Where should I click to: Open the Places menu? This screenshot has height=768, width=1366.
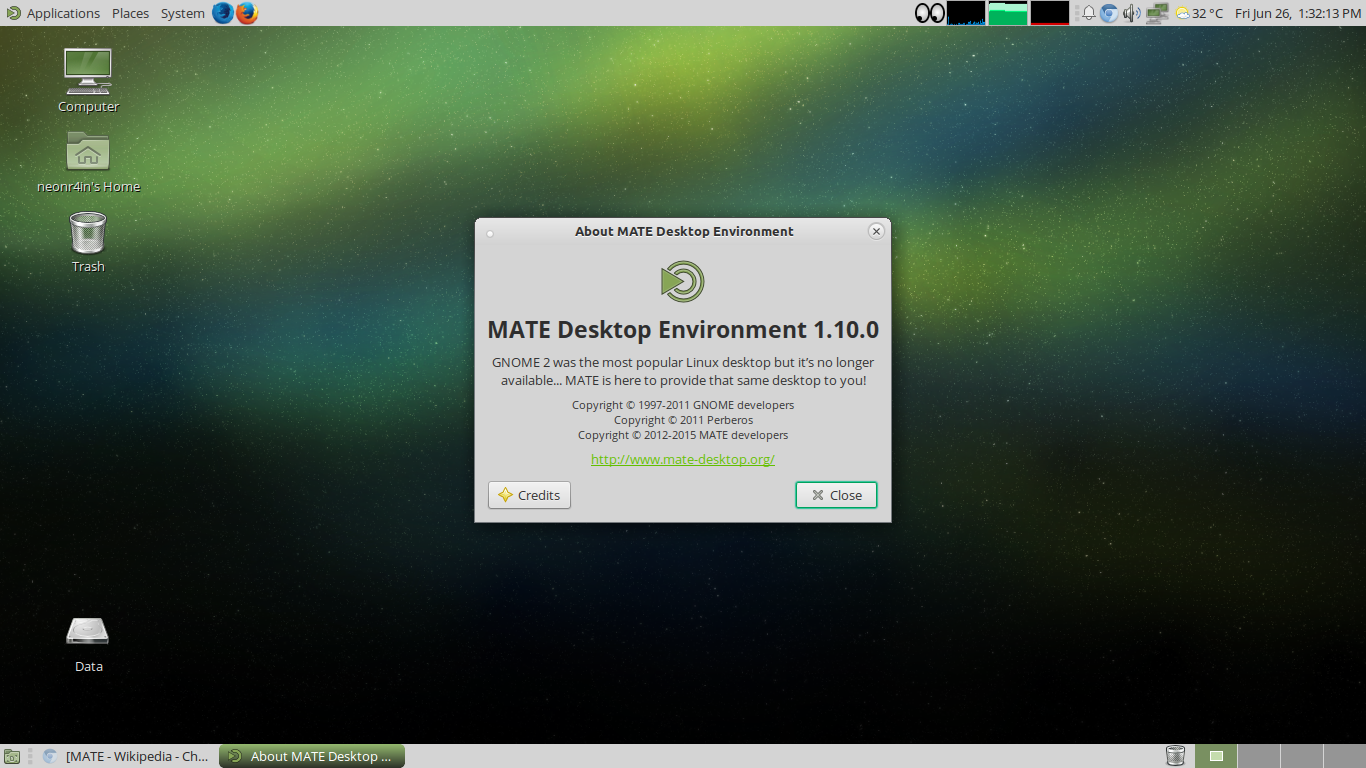coord(130,13)
